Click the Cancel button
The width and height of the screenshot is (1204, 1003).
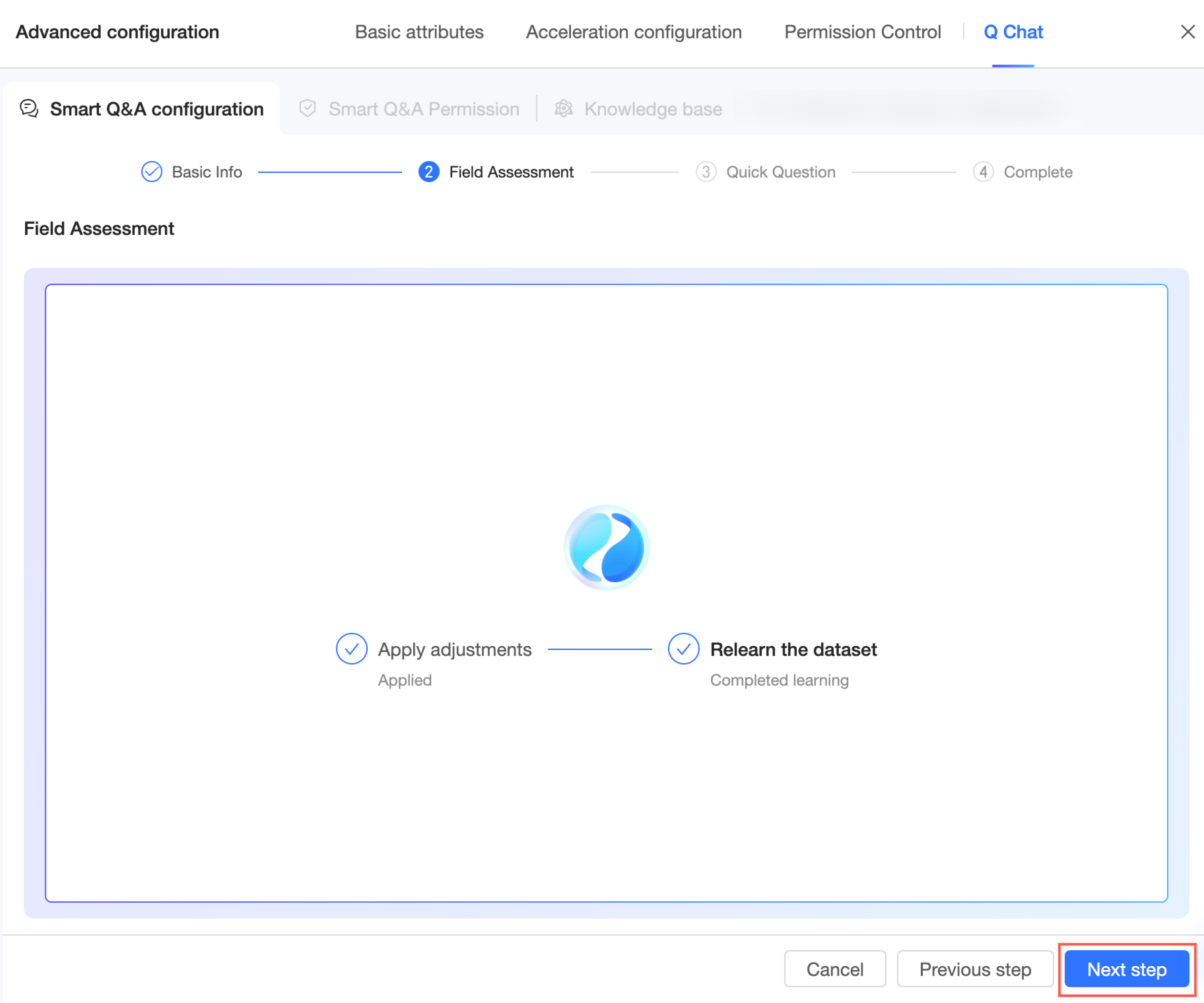[x=834, y=969]
